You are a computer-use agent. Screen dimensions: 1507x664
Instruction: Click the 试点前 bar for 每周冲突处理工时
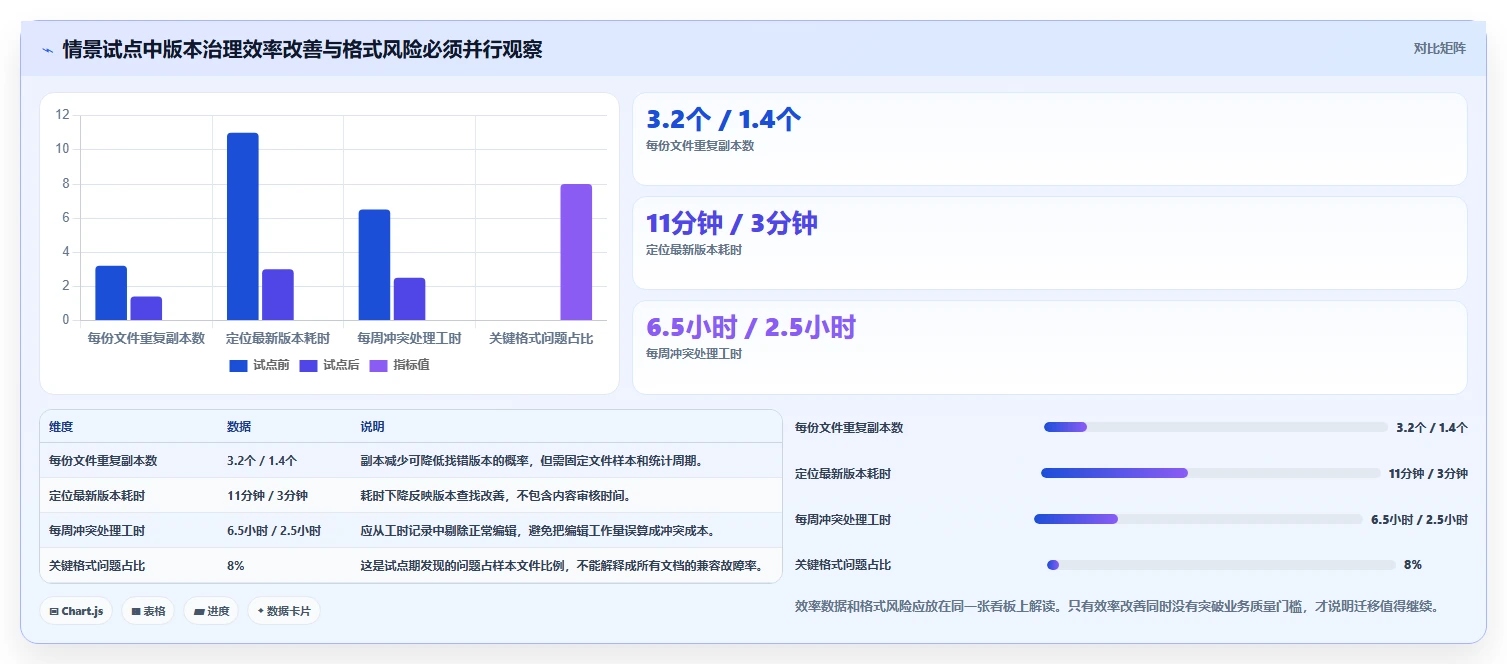click(x=374, y=265)
